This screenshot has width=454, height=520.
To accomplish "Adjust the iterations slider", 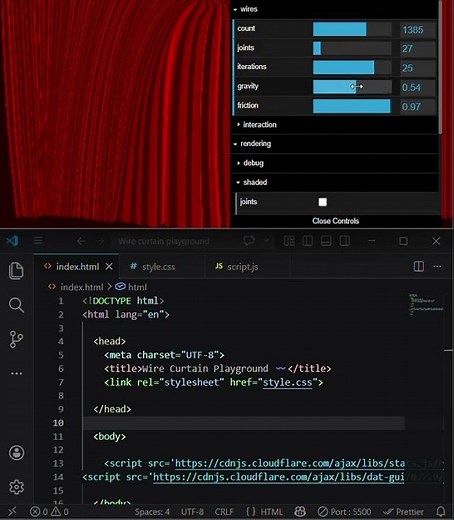I will (x=352, y=67).
